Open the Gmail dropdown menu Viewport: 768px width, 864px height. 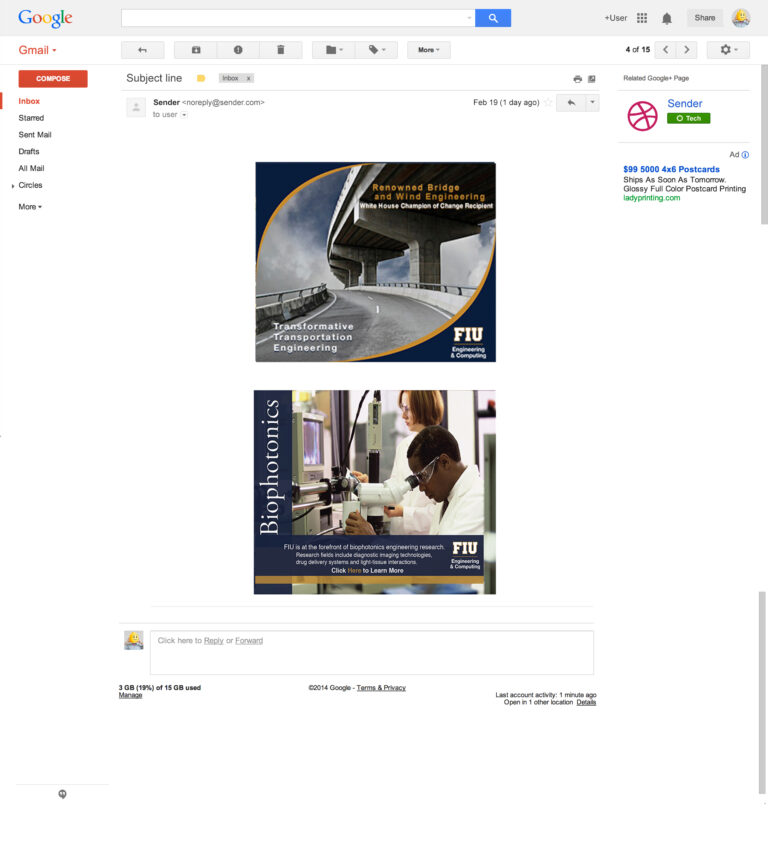click(x=37, y=50)
